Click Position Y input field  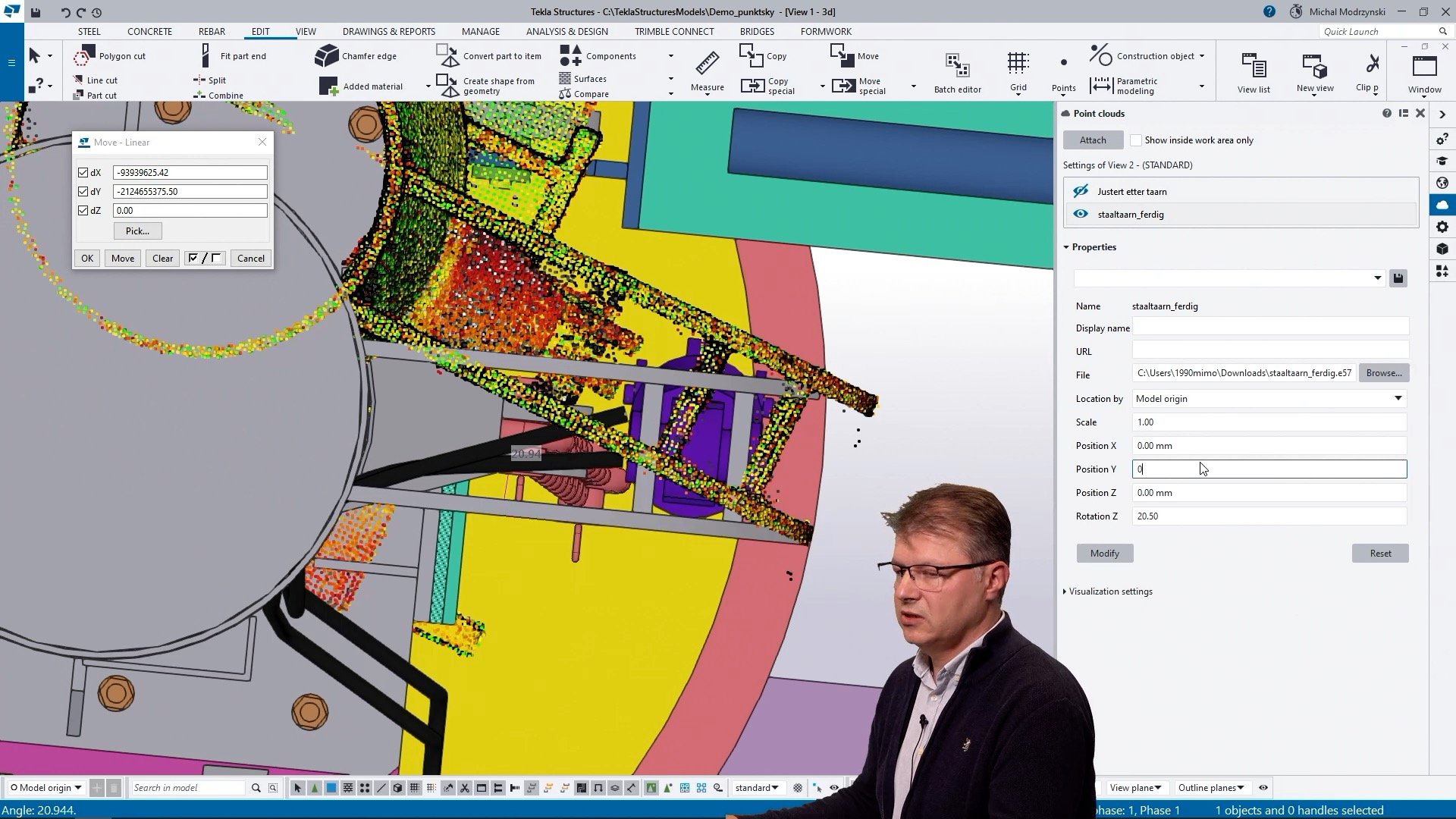[x=1268, y=468]
